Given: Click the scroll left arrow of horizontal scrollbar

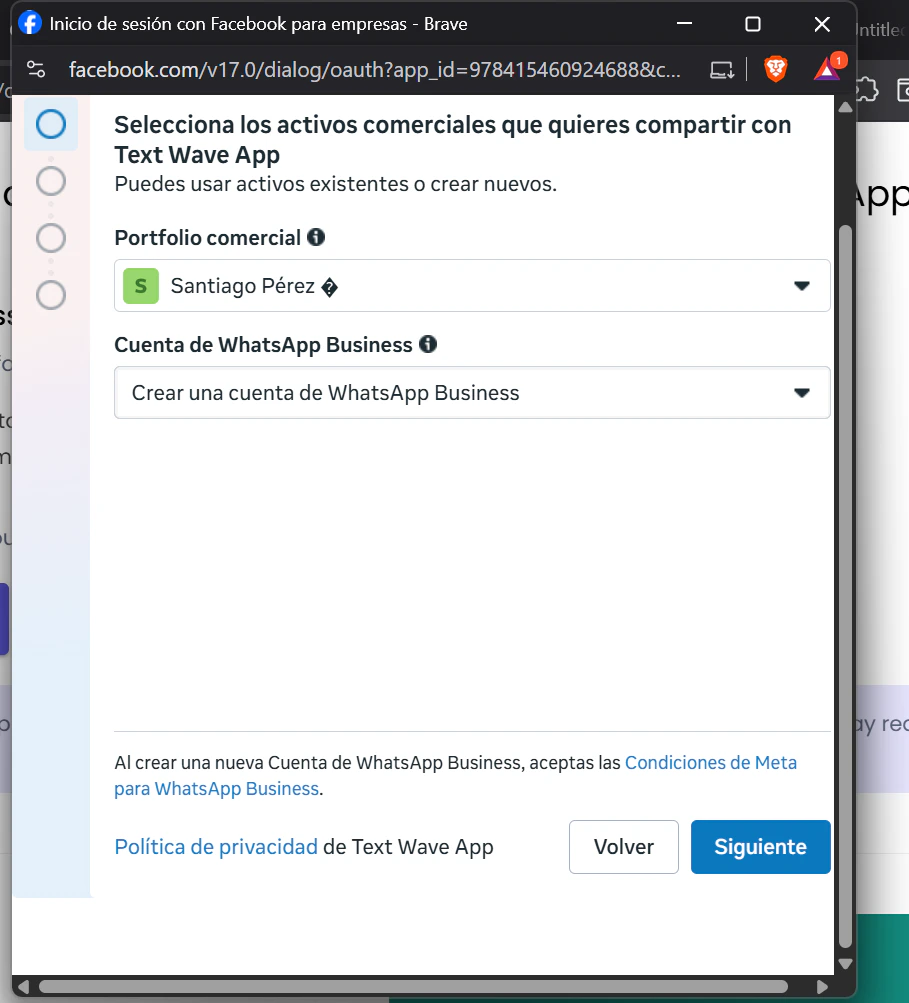Looking at the screenshot, I should 24,987.
